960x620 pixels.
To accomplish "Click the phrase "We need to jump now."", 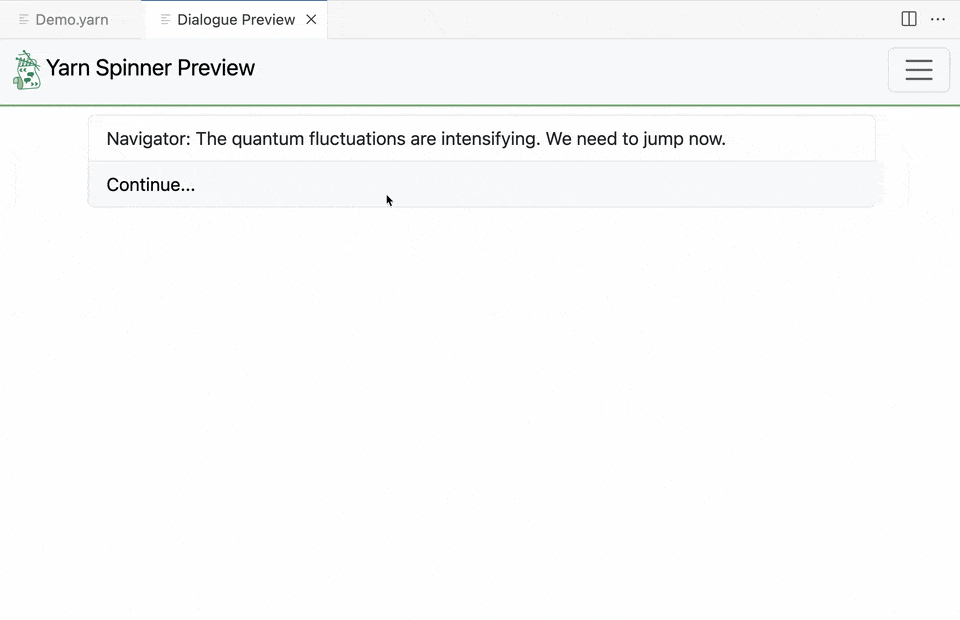I will point(636,139).
